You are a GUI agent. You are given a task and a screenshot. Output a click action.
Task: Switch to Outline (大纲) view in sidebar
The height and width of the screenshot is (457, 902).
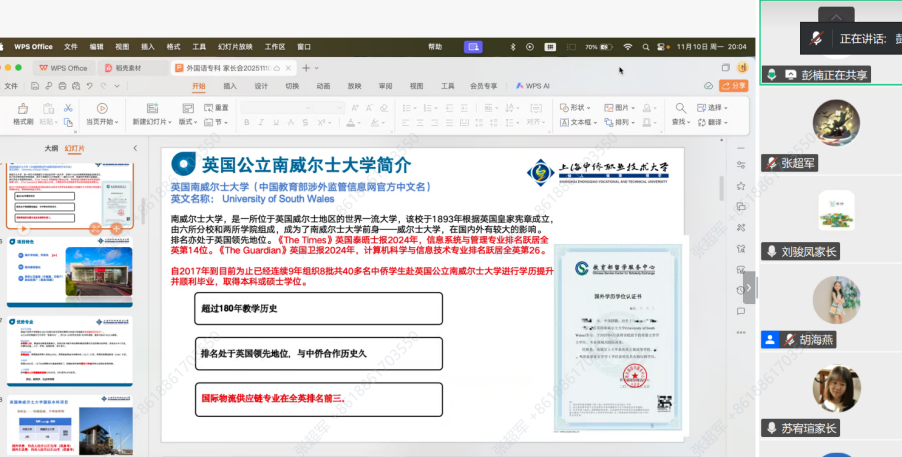coord(50,148)
